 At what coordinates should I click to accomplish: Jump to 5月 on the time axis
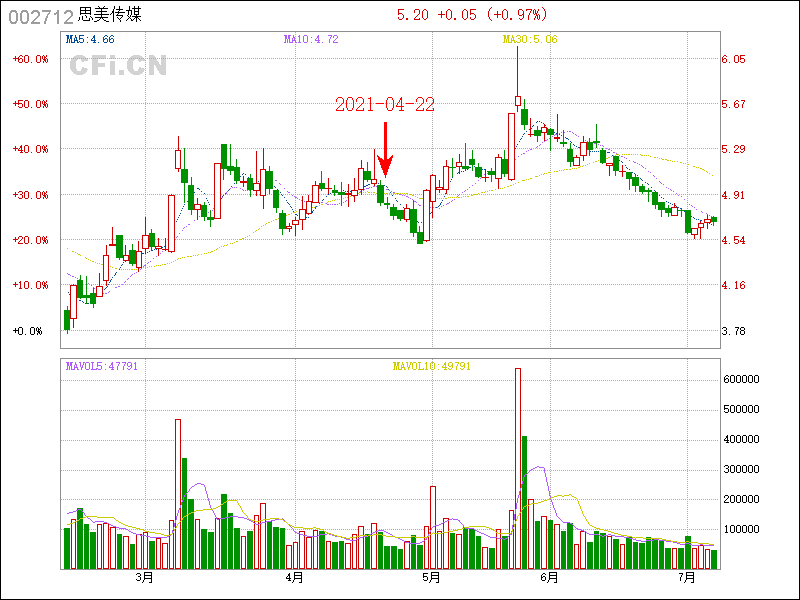point(431,578)
